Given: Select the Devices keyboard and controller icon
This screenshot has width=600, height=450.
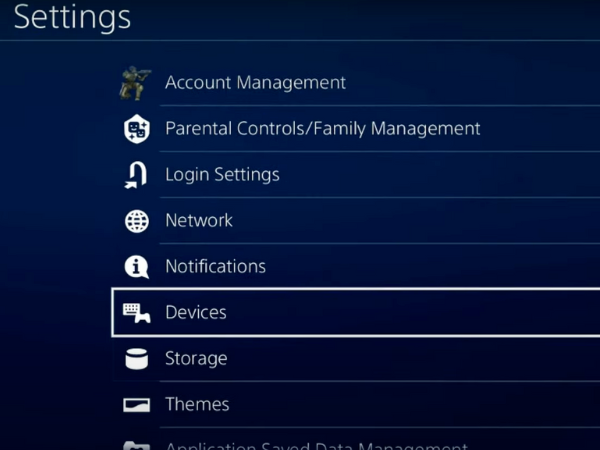Looking at the screenshot, I should coord(137,313).
